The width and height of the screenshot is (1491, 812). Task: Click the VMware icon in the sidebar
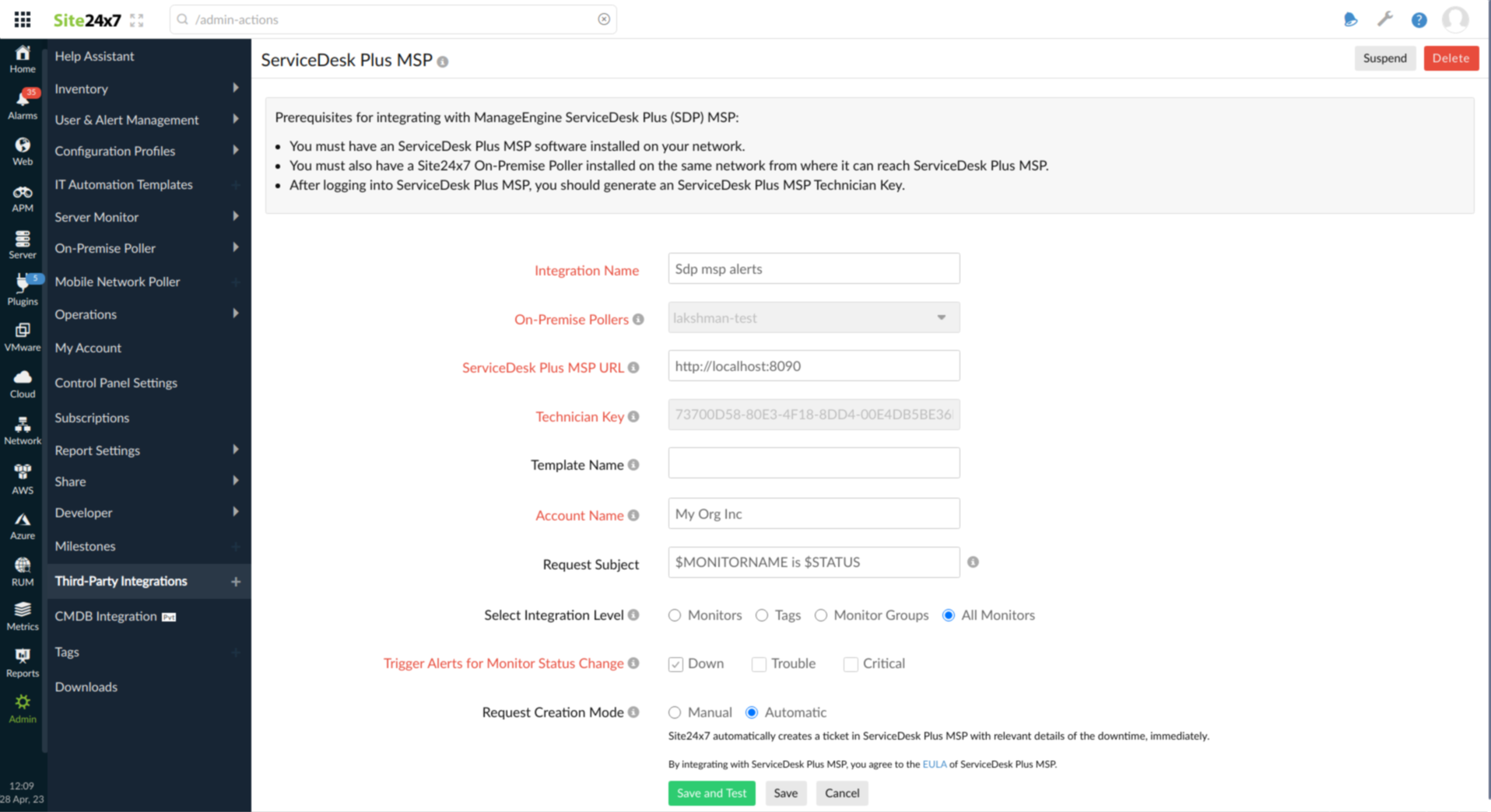click(22, 336)
